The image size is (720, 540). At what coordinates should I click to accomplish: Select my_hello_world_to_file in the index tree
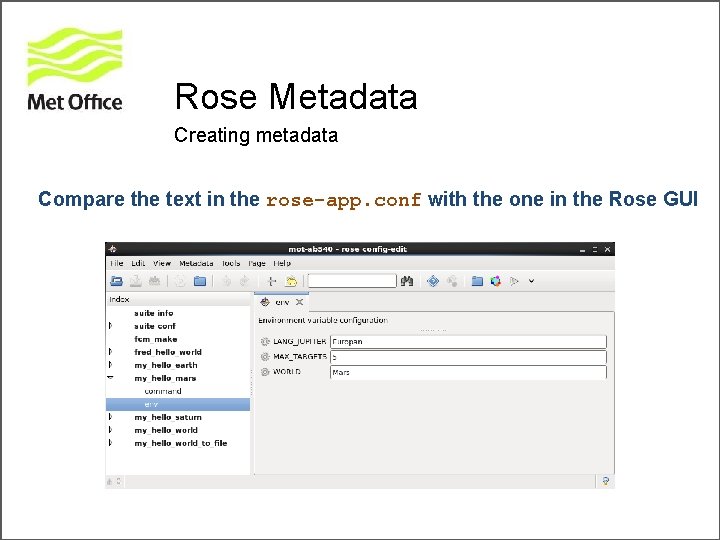pos(181,443)
